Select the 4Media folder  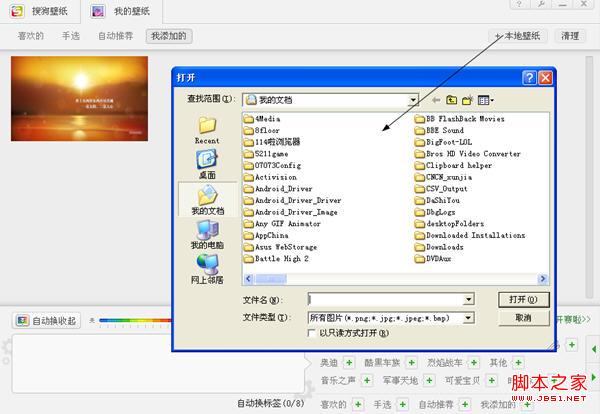262,119
